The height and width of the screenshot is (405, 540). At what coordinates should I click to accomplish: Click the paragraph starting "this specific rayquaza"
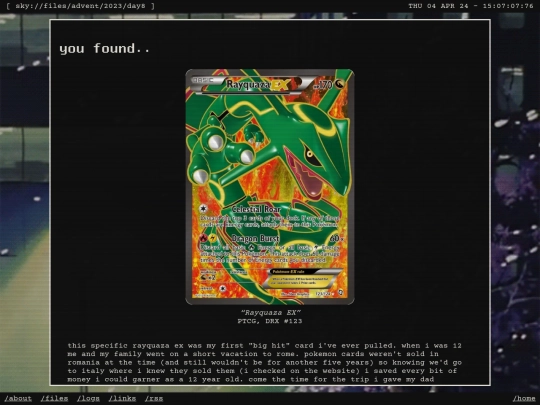[264, 362]
